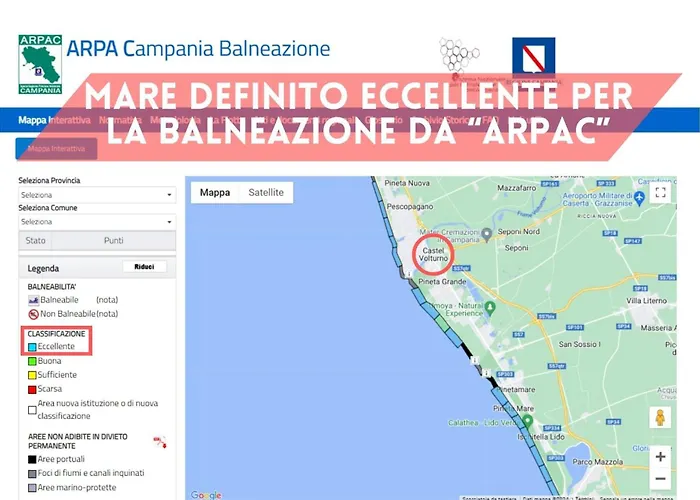Click the Parco Mazzola map label
This screenshot has width=700, height=500.
pos(597,462)
